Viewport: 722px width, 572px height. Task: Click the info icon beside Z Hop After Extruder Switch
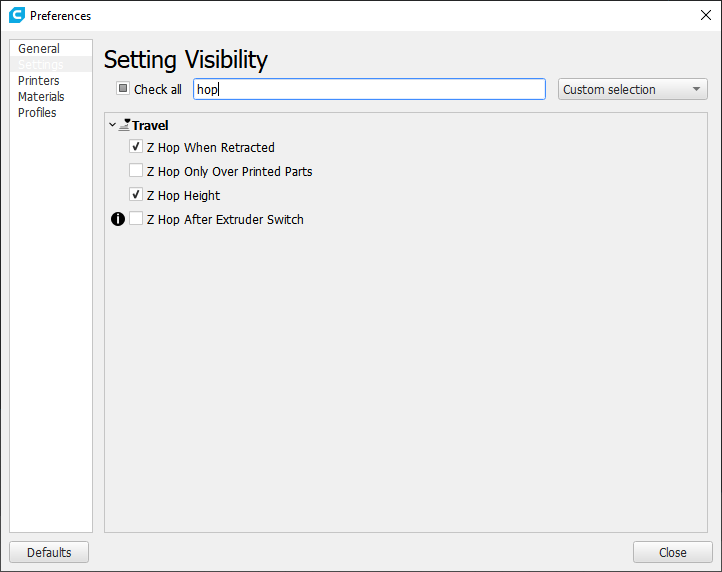click(117, 219)
